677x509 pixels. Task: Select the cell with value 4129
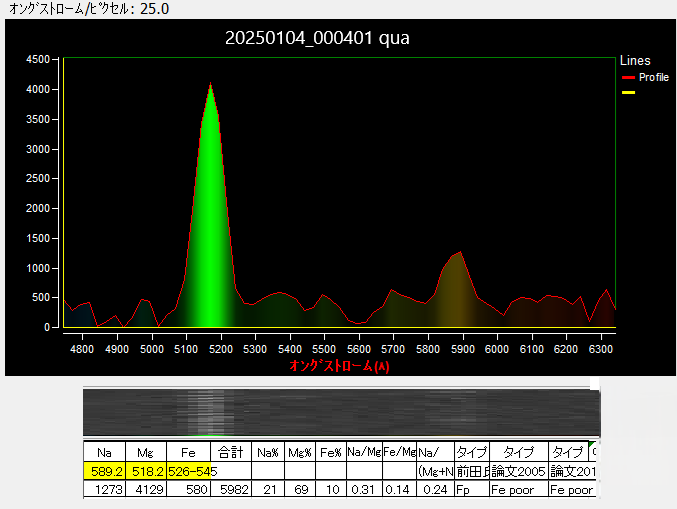click(x=147, y=489)
